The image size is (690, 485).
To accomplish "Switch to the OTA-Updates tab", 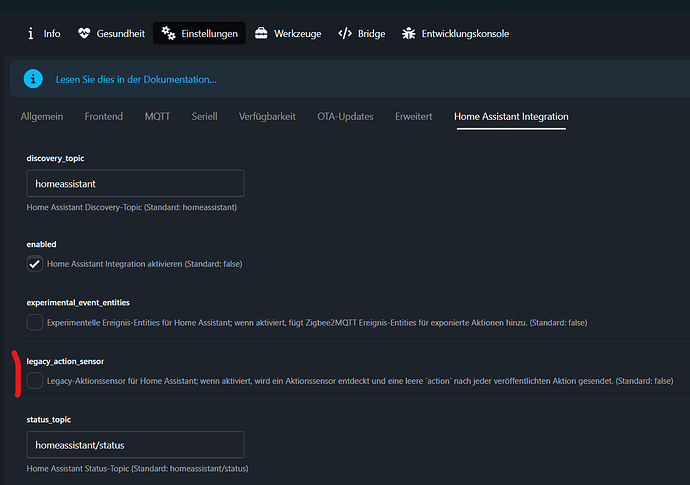I will coord(345,117).
